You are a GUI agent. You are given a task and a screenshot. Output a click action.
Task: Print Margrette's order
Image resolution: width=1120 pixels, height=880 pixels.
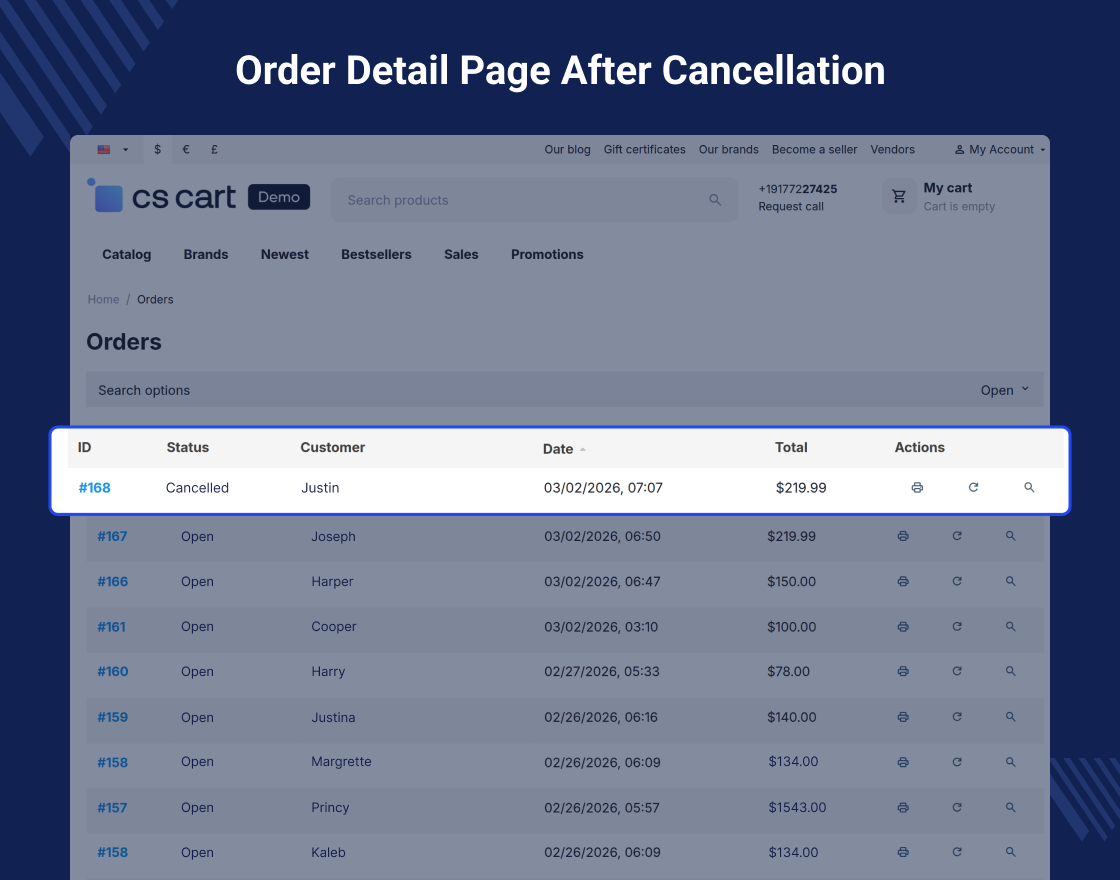coord(903,762)
